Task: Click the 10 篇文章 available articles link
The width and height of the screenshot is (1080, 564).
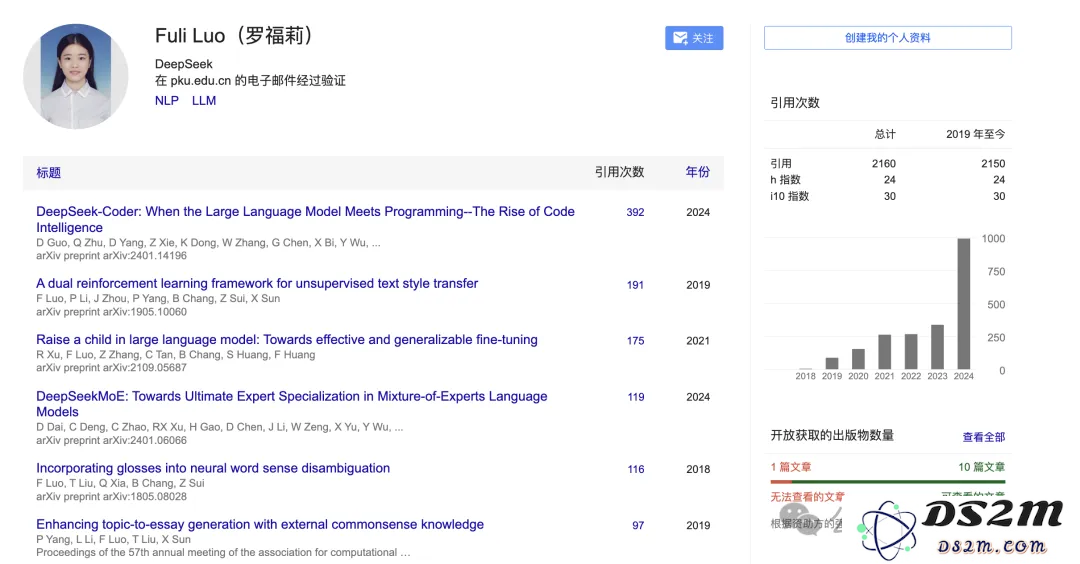Action: pos(982,467)
